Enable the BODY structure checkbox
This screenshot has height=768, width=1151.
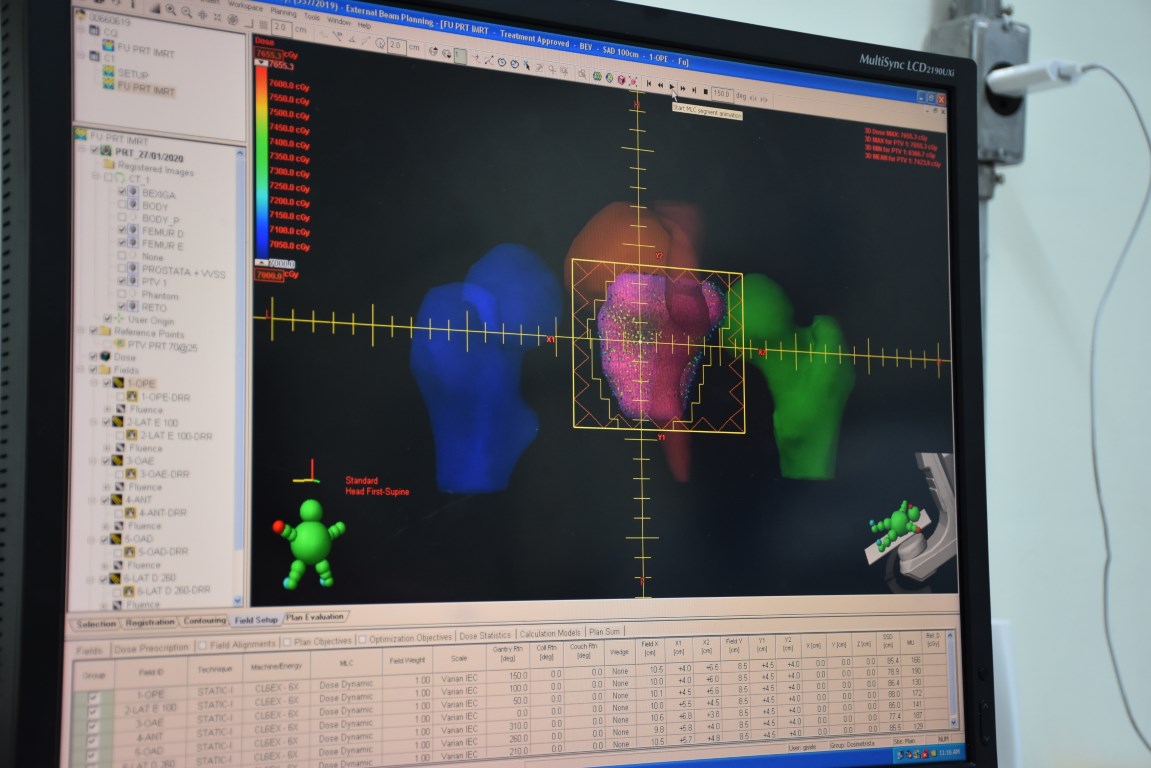click(121, 205)
